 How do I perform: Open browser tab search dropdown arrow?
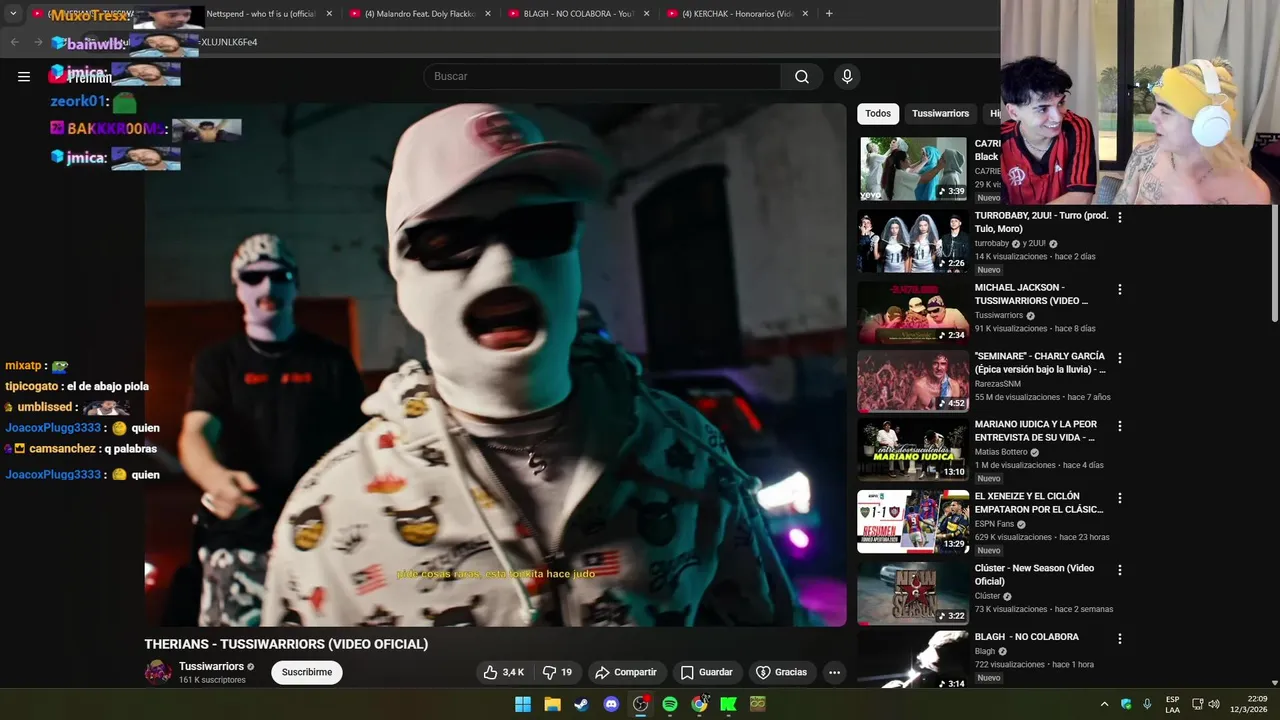pos(13,14)
